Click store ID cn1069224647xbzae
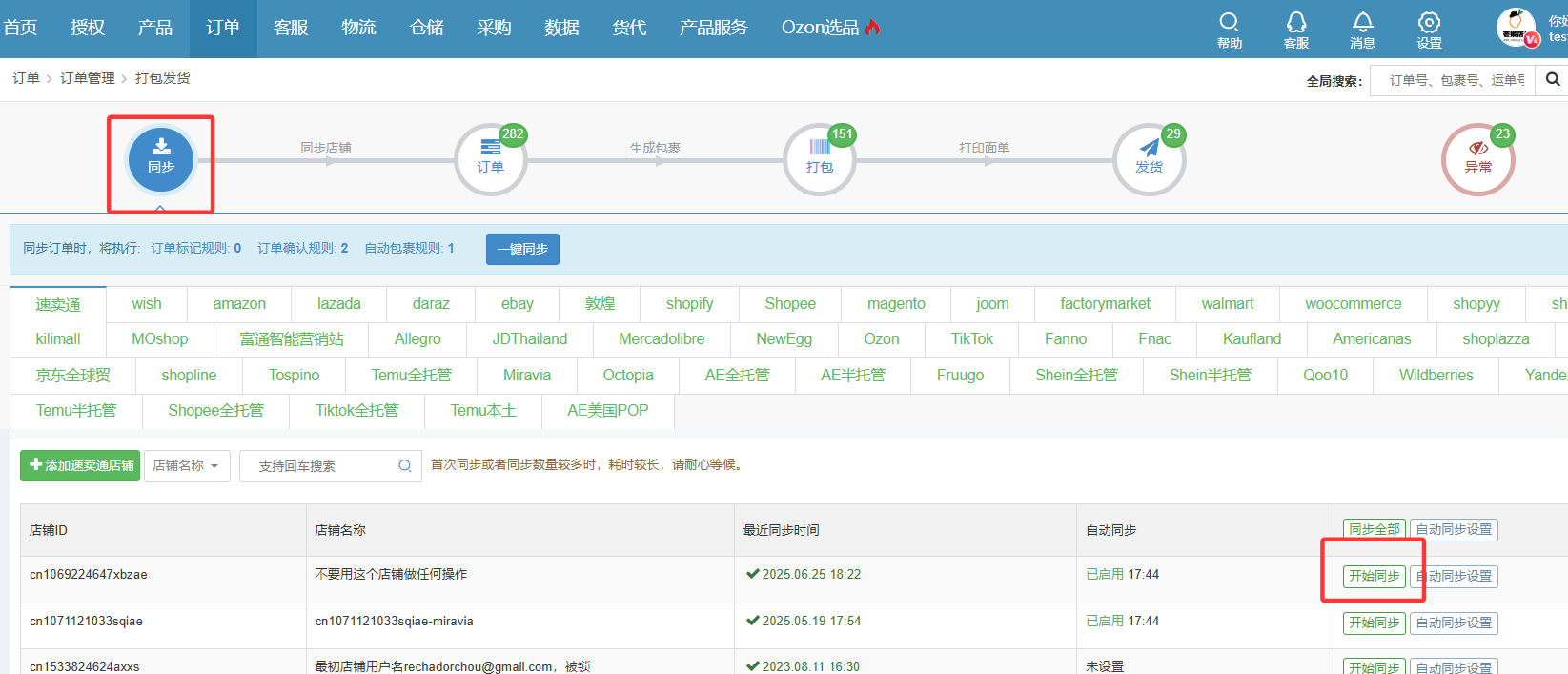 (x=89, y=574)
